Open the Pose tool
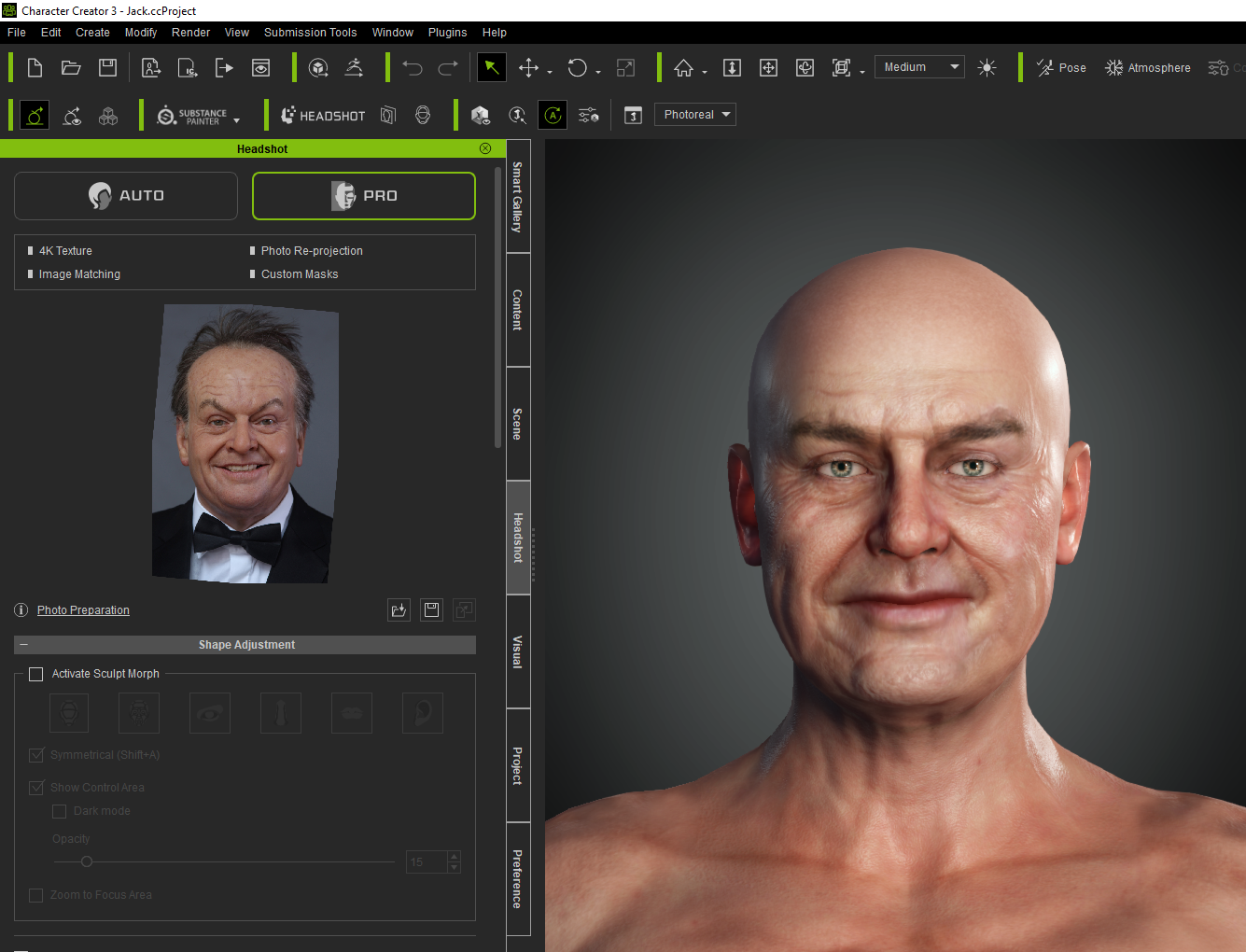This screenshot has height=952, width=1246. pos(1061,67)
